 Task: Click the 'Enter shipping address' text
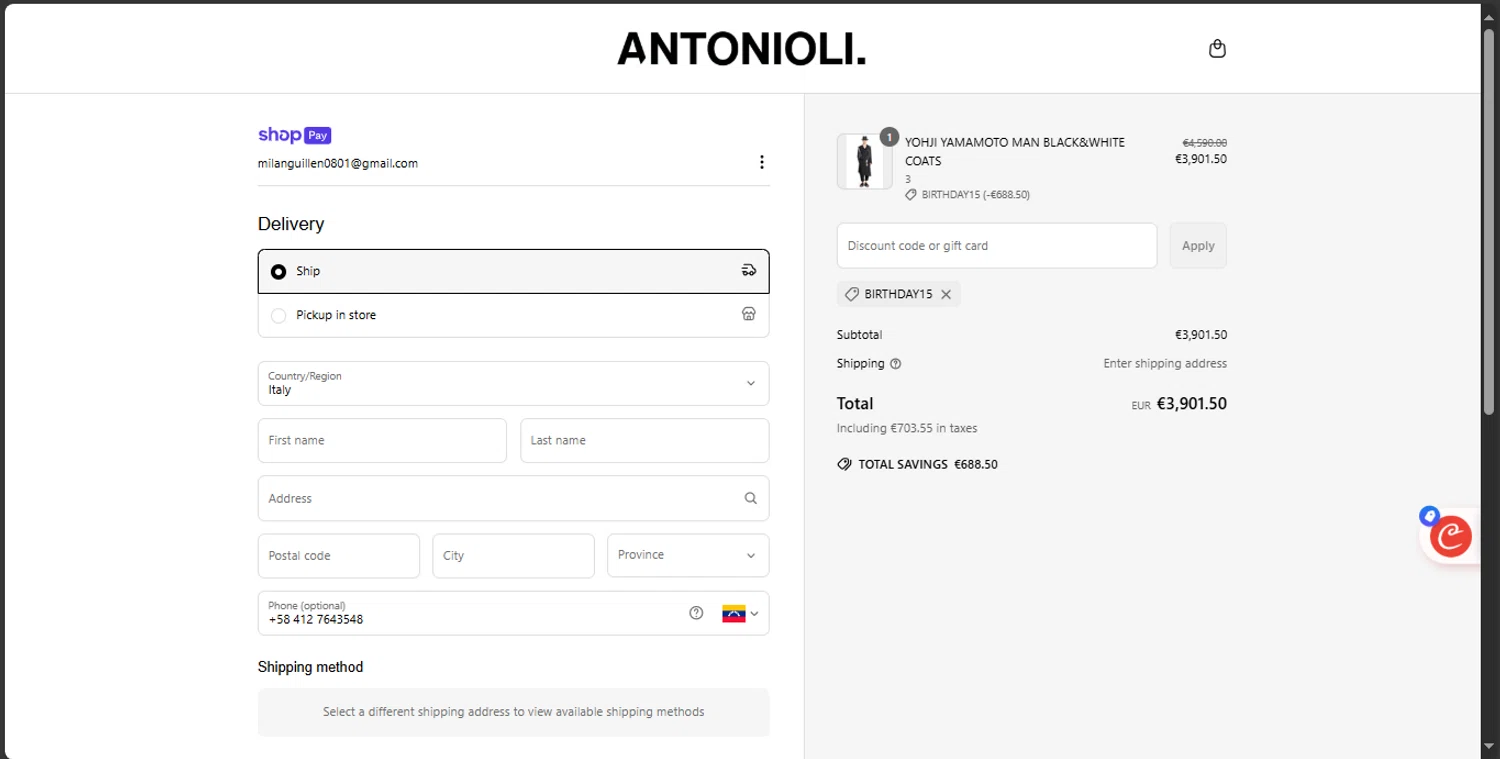pos(1165,364)
